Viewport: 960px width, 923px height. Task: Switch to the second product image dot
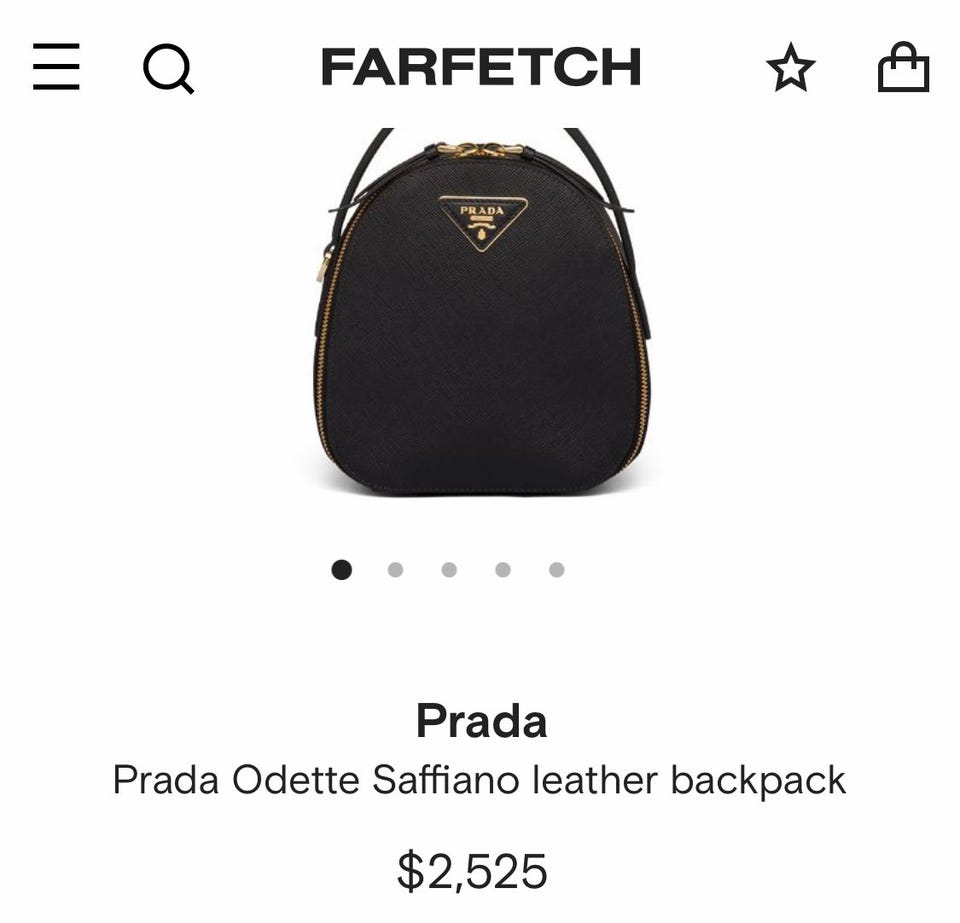tap(396, 570)
